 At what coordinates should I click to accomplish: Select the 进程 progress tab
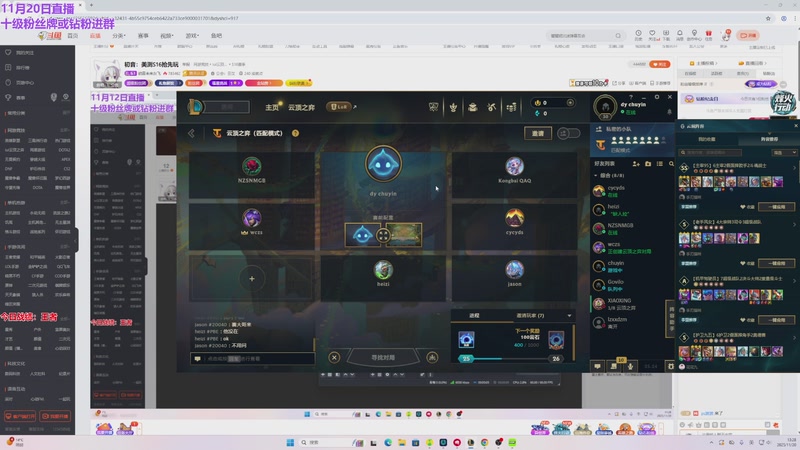coord(474,316)
